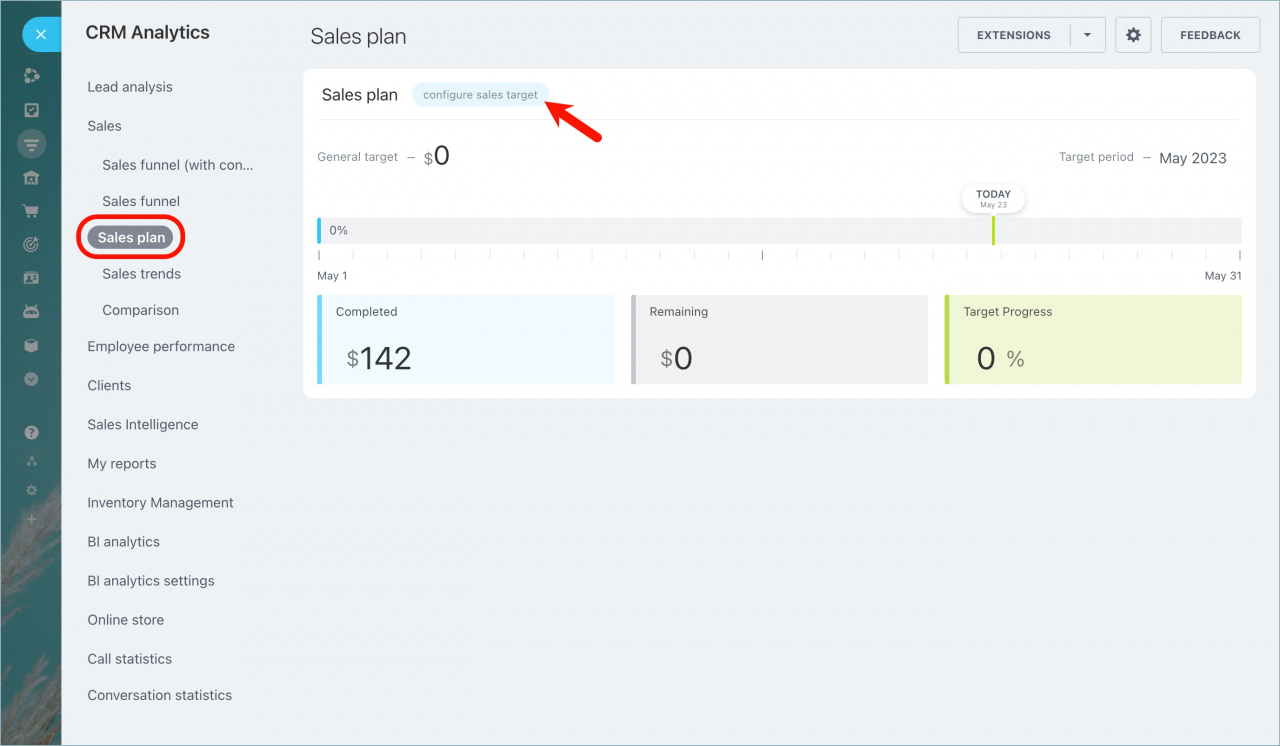
Task: Open the gear settings button near Feedback
Action: [1133, 35]
